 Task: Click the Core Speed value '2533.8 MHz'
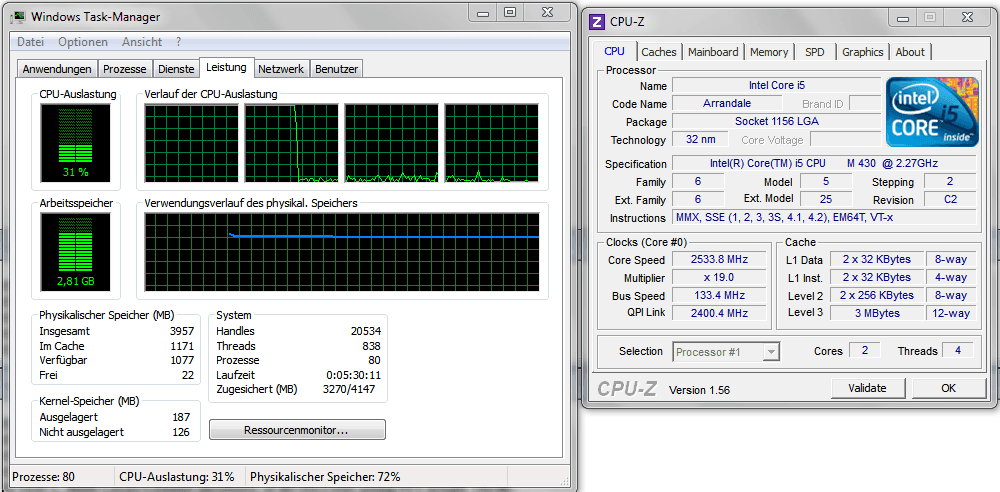[719, 260]
